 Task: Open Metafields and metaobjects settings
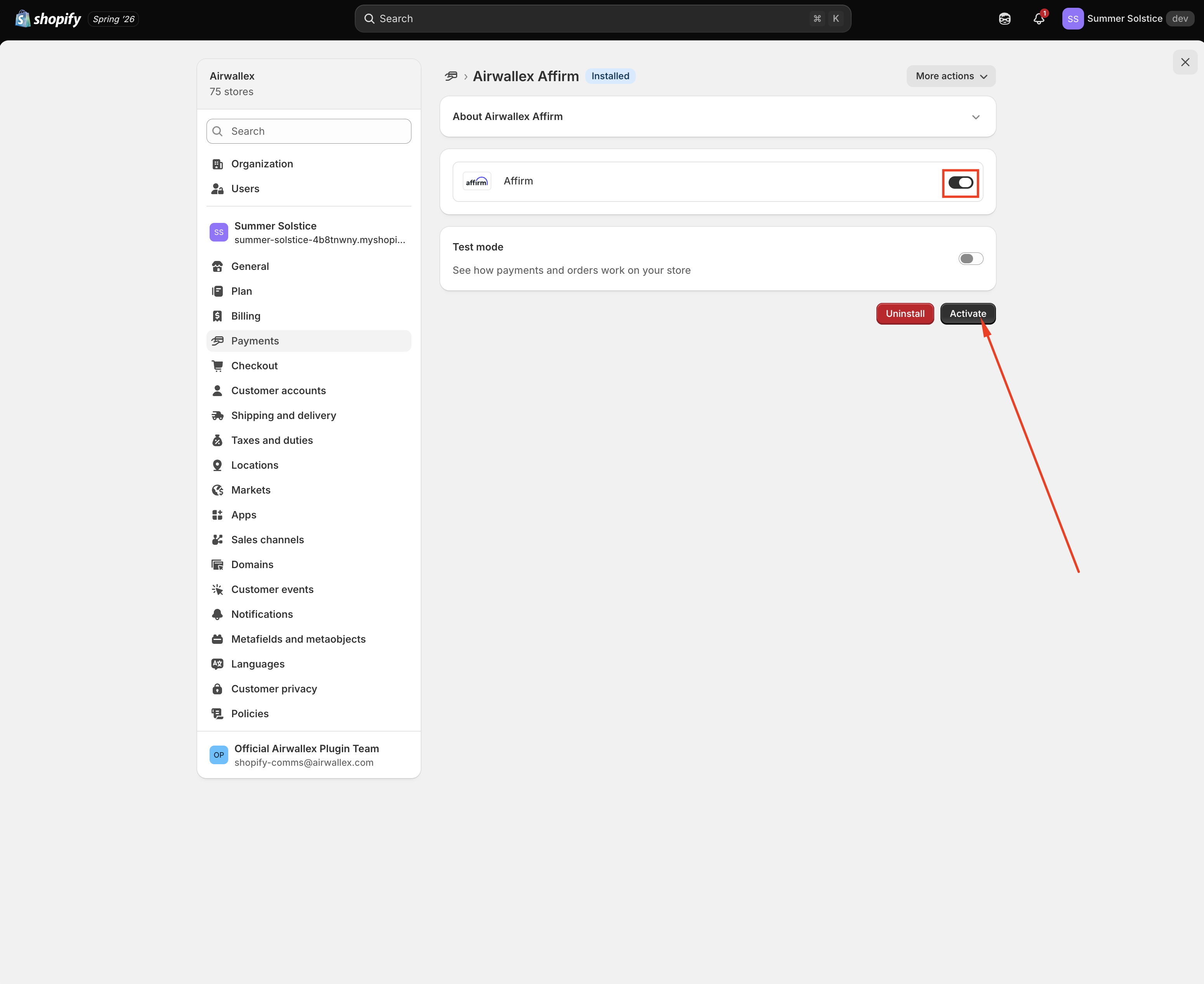point(309,640)
